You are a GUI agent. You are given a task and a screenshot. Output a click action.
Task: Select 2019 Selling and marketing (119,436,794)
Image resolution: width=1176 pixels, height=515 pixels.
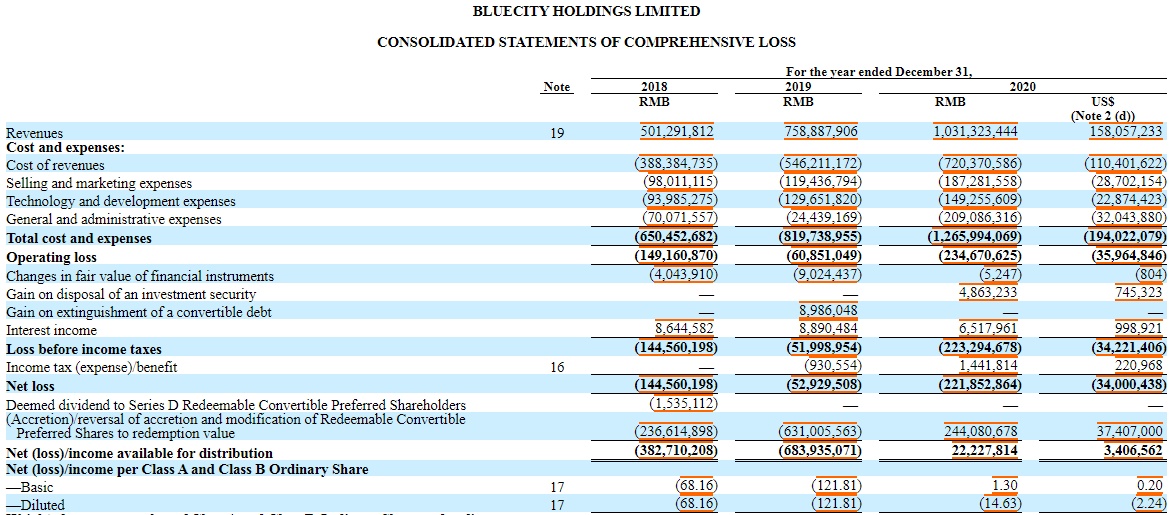click(x=820, y=183)
